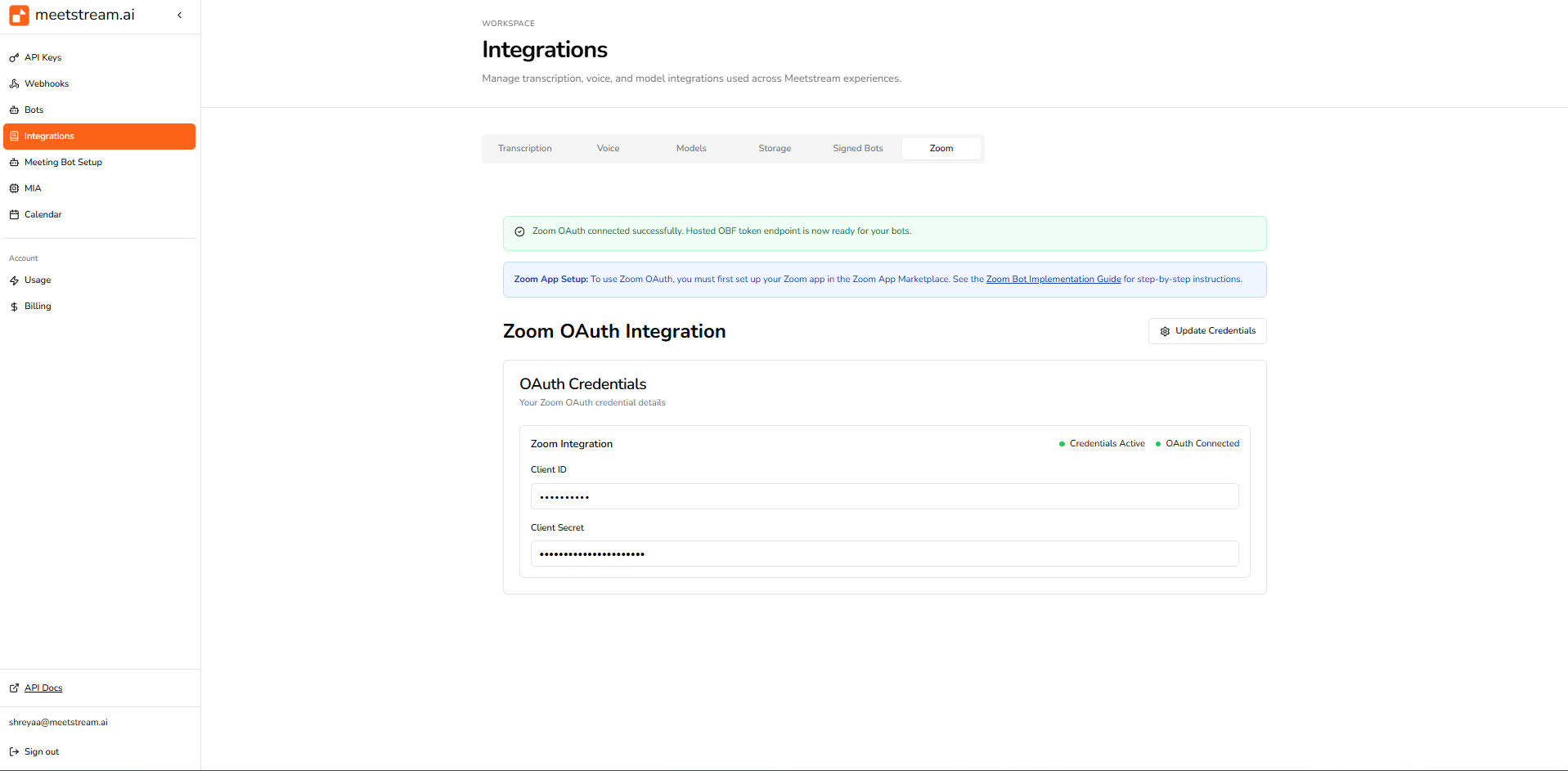
Task: Select Integrations in the sidebar
Action: pyautogui.click(x=100, y=137)
